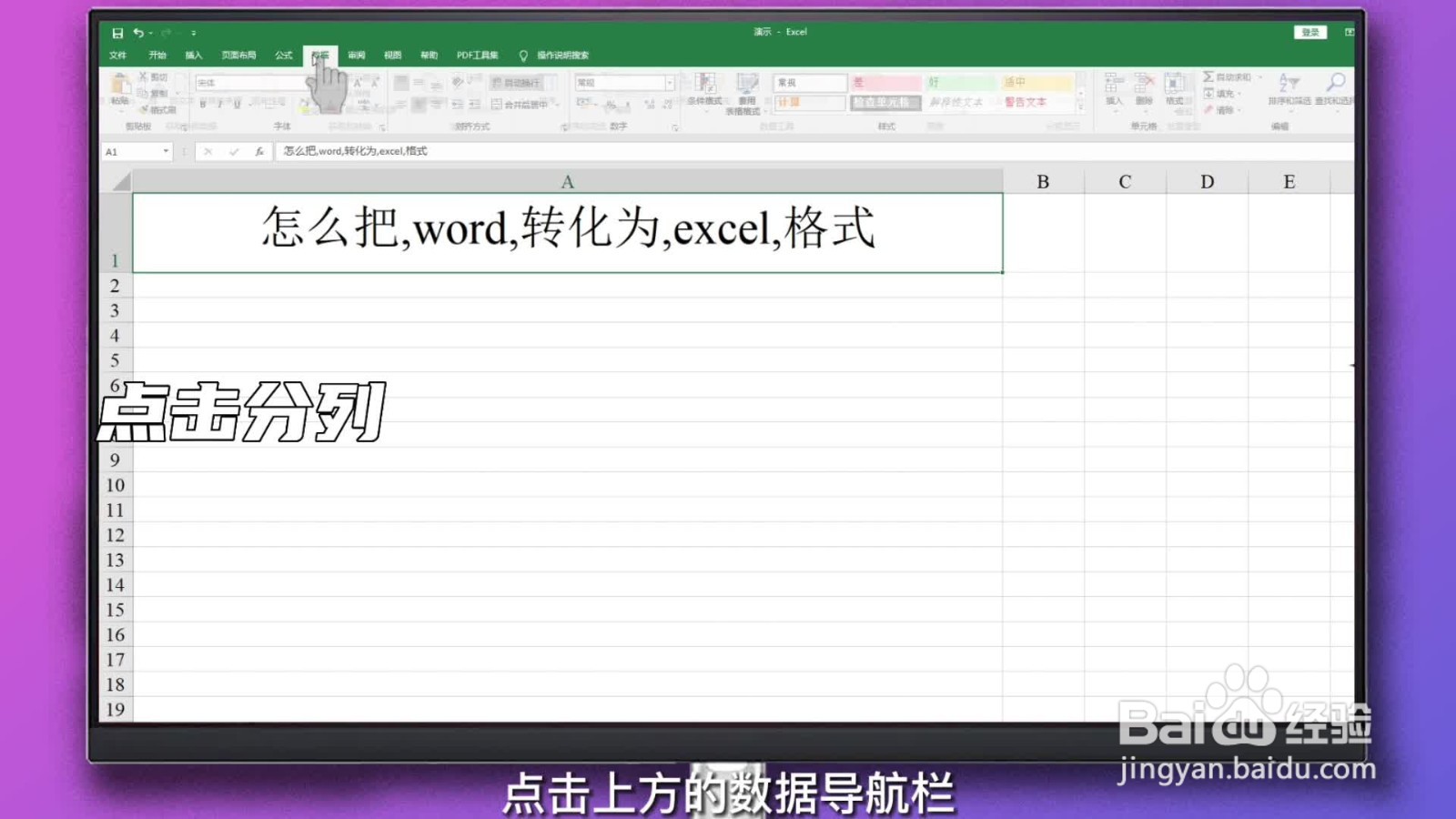
Task: Confirm entry with formula bar checkmark
Action: (x=234, y=151)
